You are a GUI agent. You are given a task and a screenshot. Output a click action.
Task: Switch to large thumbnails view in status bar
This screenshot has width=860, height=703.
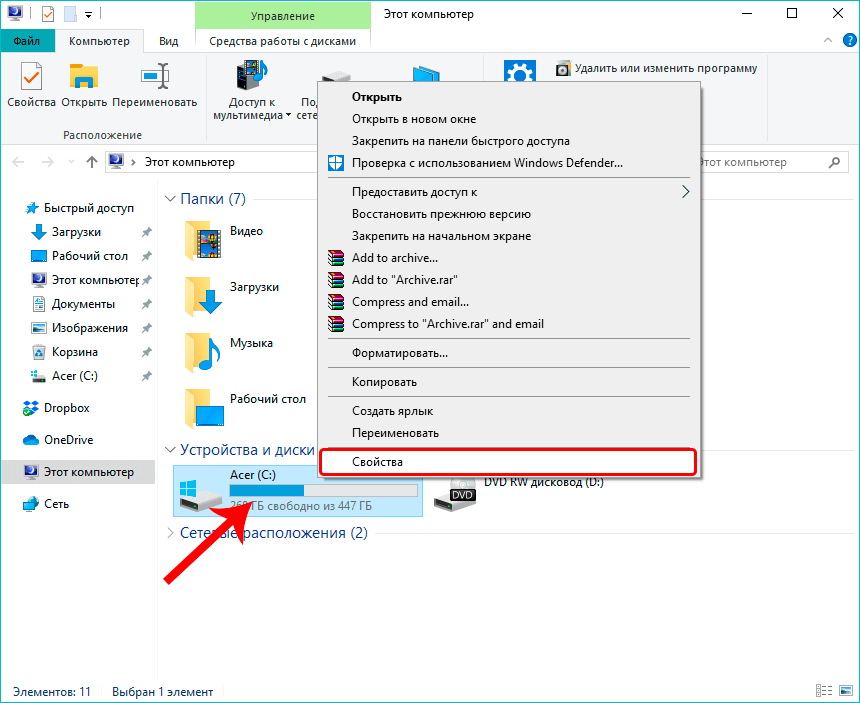[845, 691]
